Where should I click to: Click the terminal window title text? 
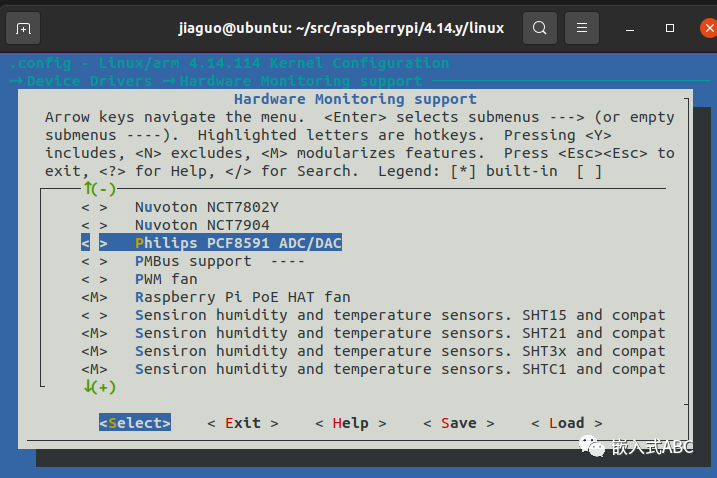click(341, 28)
